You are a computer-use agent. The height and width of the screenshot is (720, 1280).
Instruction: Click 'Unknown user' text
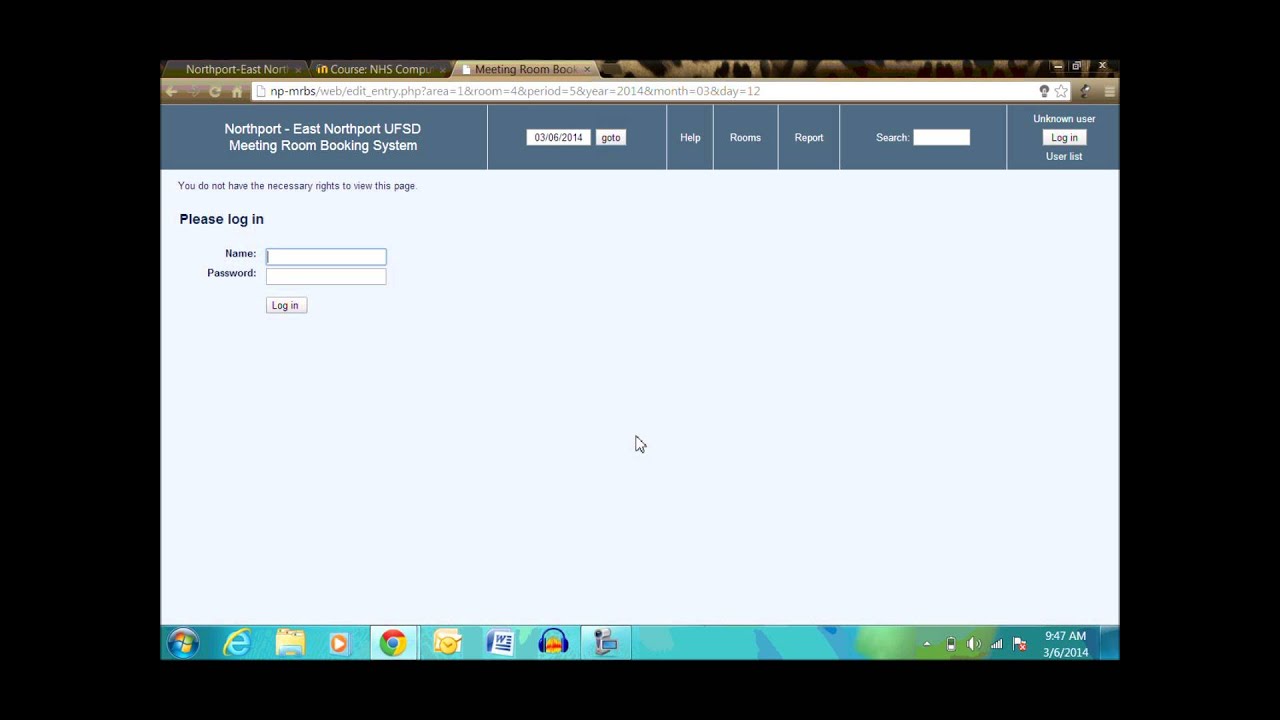coord(1064,119)
